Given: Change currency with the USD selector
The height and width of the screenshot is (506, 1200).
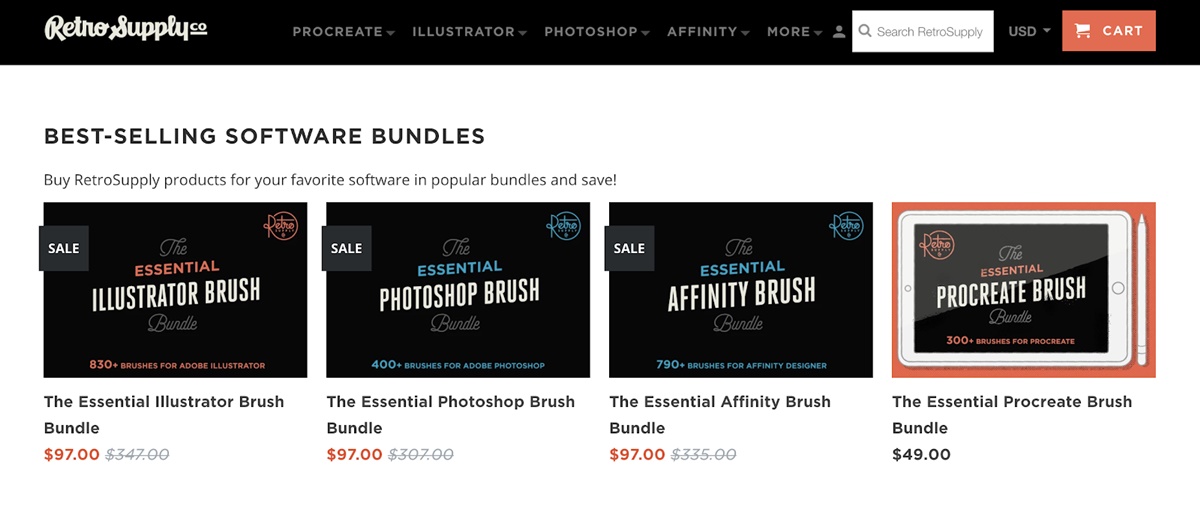Looking at the screenshot, I should click(x=1029, y=31).
